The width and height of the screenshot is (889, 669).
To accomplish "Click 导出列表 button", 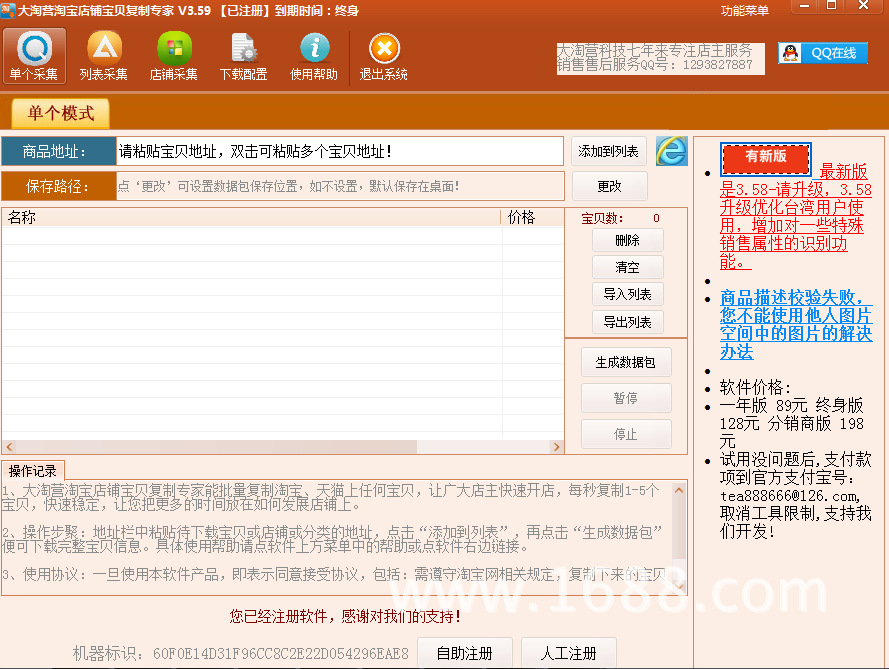I will 628,322.
